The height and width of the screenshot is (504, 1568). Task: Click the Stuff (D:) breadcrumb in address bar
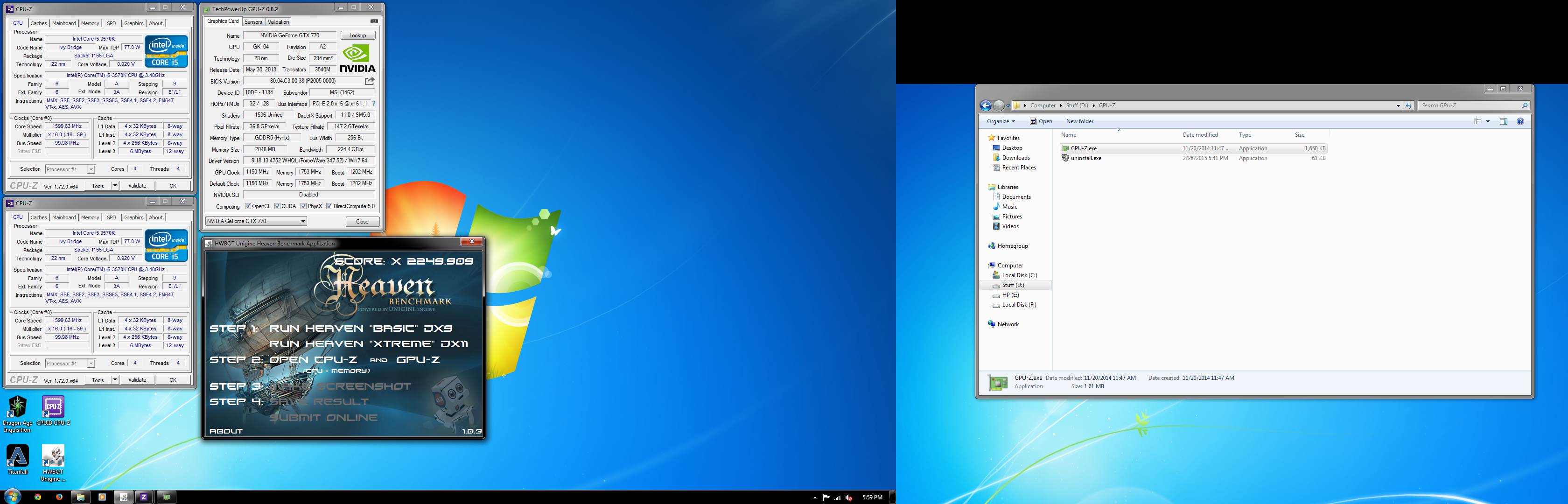pyautogui.click(x=1077, y=106)
